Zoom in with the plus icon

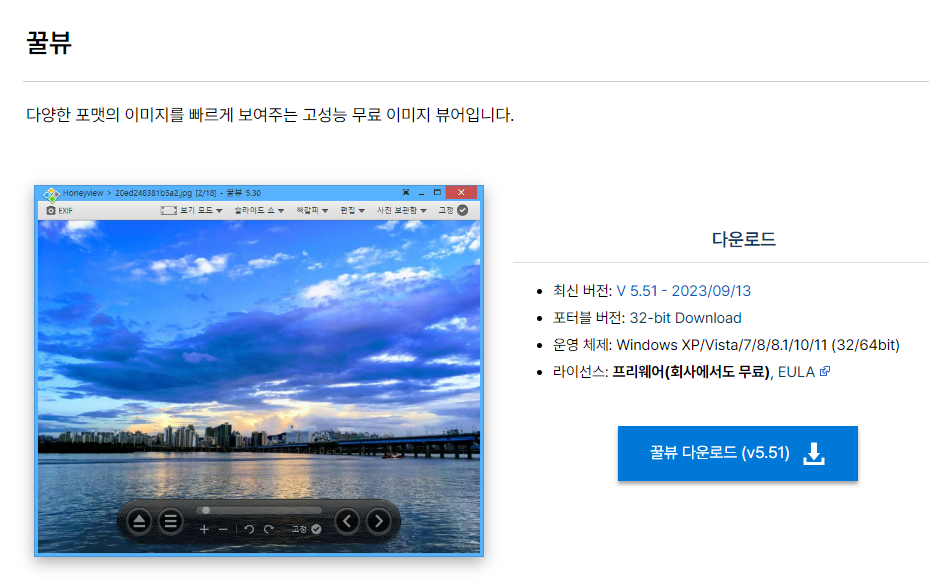click(x=204, y=529)
